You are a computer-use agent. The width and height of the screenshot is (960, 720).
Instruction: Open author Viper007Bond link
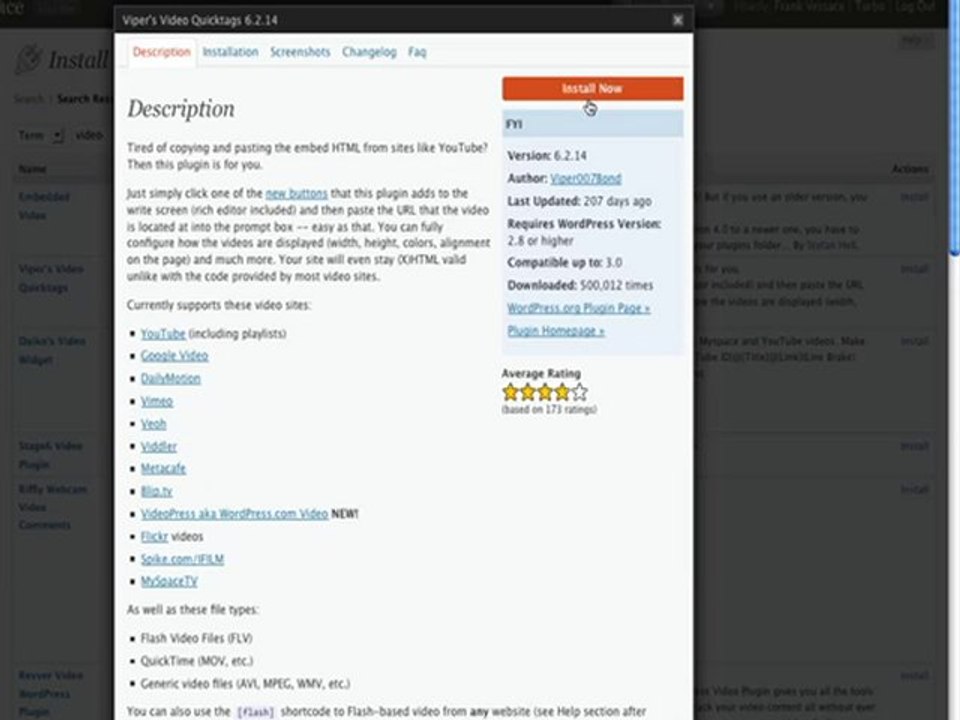point(585,178)
